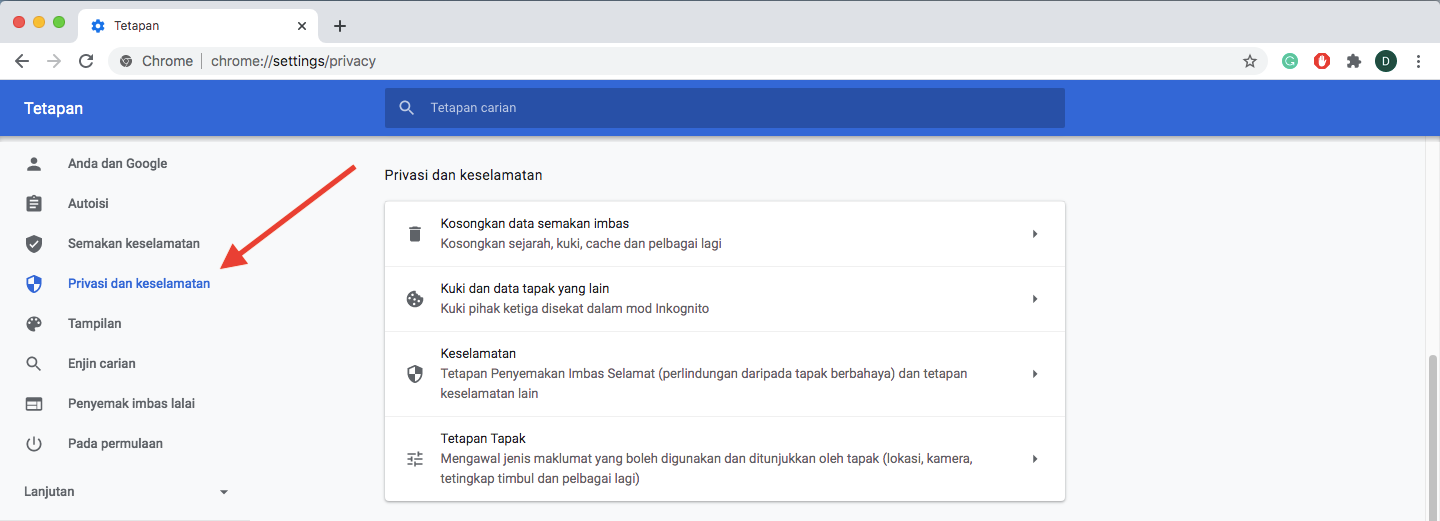Image resolution: width=1440 pixels, height=521 pixels.
Task: Open the profile avatar labeled D
Action: (x=1386, y=61)
